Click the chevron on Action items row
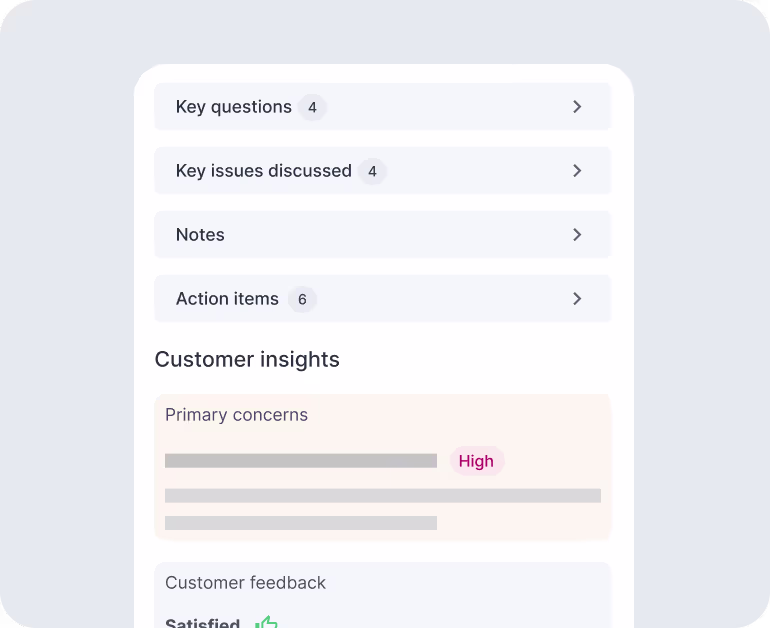Image resolution: width=770 pixels, height=628 pixels. click(x=577, y=299)
